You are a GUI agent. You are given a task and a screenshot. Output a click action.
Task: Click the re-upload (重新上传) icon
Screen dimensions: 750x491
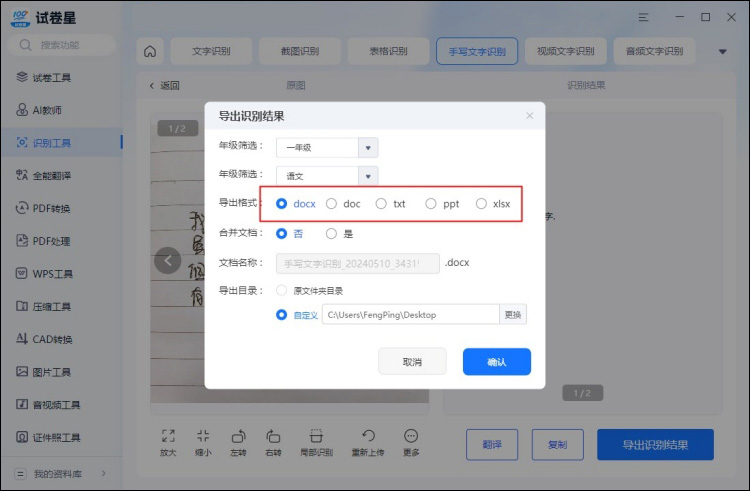click(367, 436)
